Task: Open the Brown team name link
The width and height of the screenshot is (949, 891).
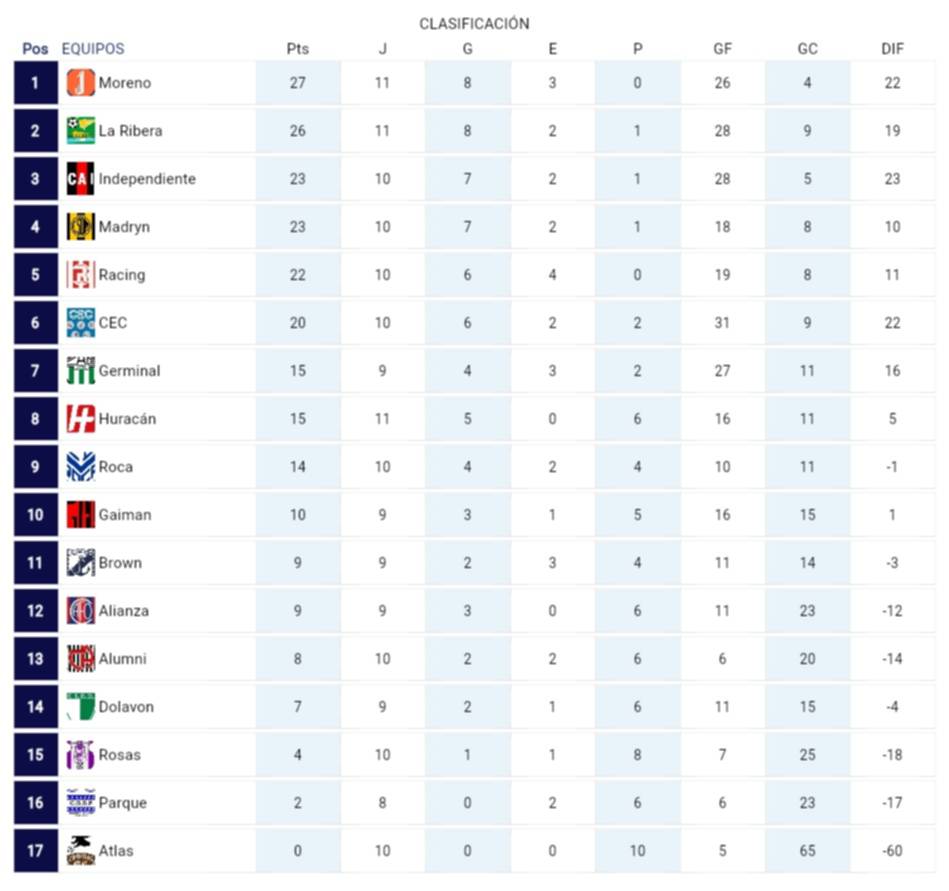Action: pos(120,563)
